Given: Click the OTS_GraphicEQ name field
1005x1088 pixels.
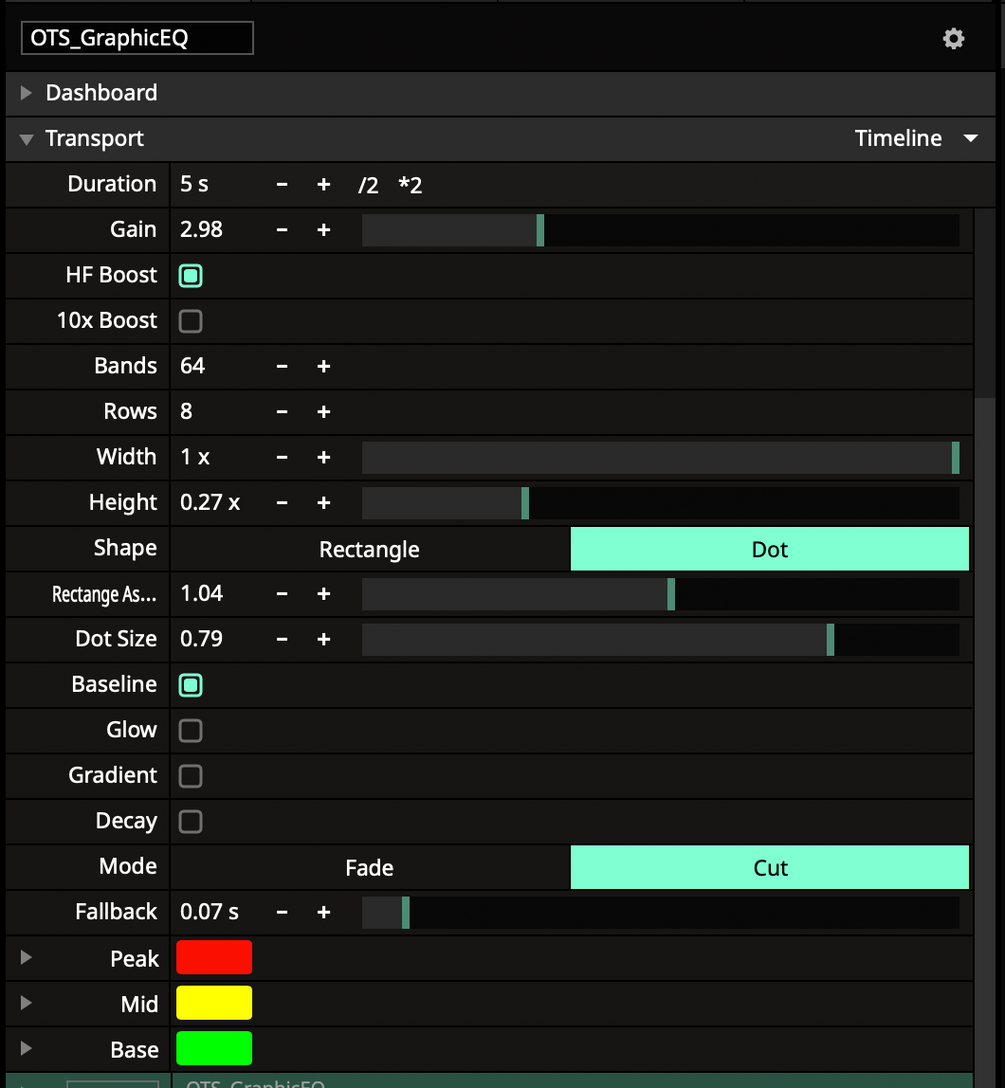Looking at the screenshot, I should click(x=137, y=39).
